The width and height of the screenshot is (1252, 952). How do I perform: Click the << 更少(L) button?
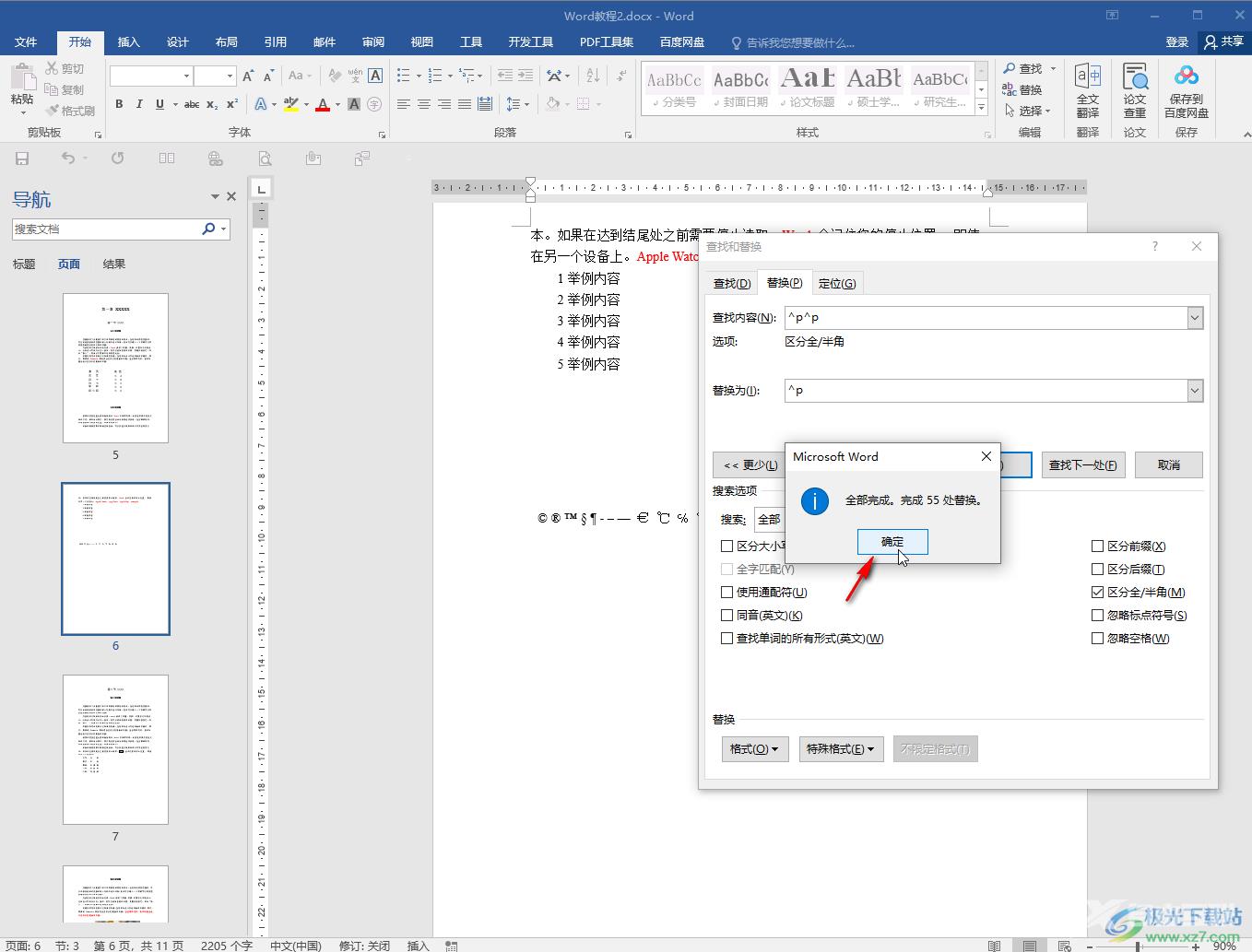750,464
